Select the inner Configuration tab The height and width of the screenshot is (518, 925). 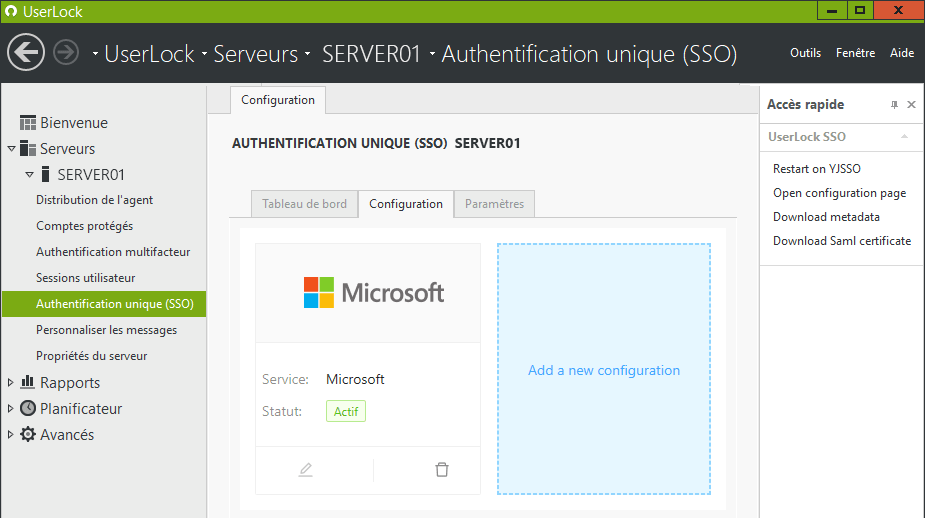coord(406,204)
